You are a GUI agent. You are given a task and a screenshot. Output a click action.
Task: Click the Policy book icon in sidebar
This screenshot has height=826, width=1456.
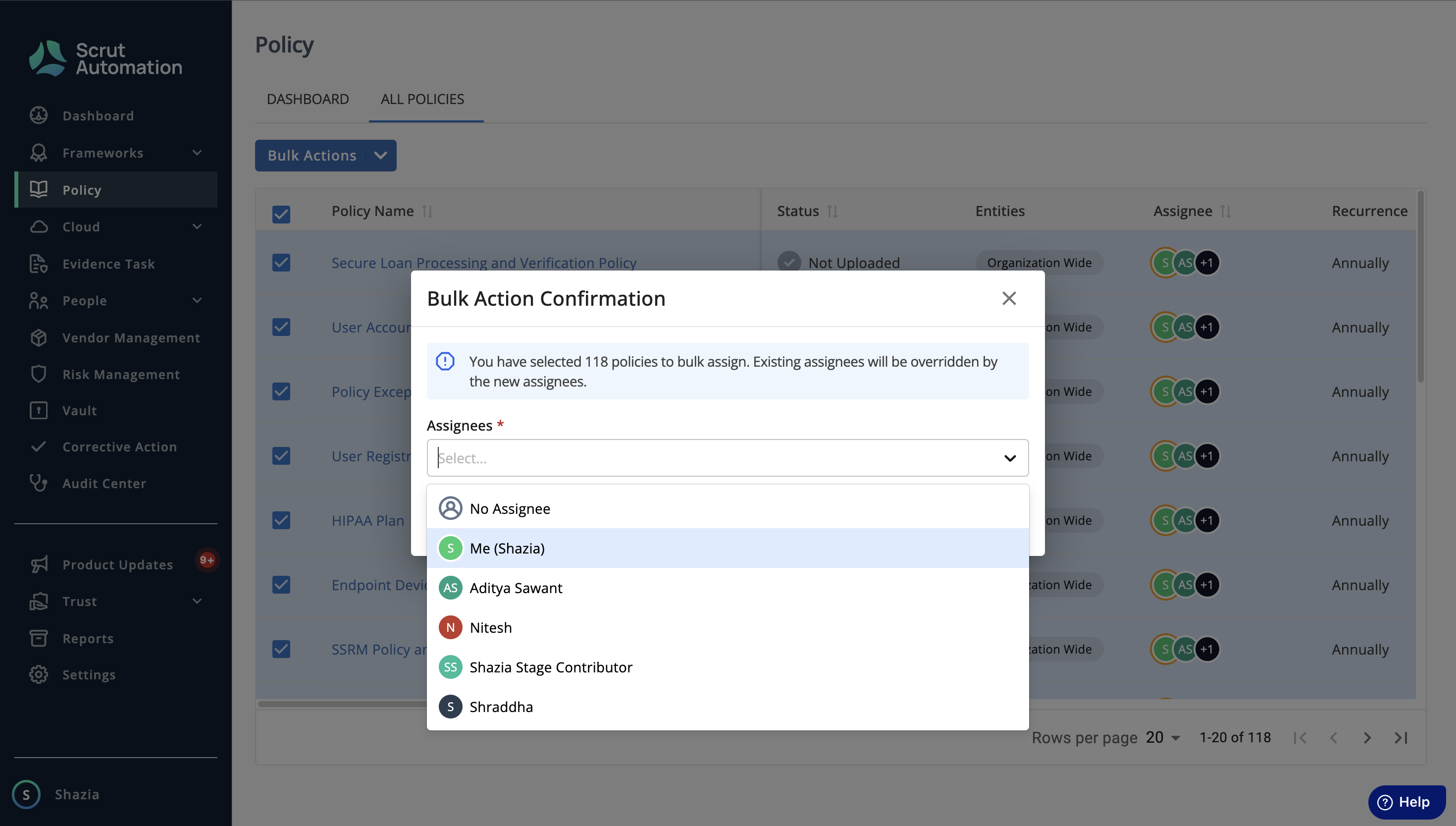pos(39,189)
